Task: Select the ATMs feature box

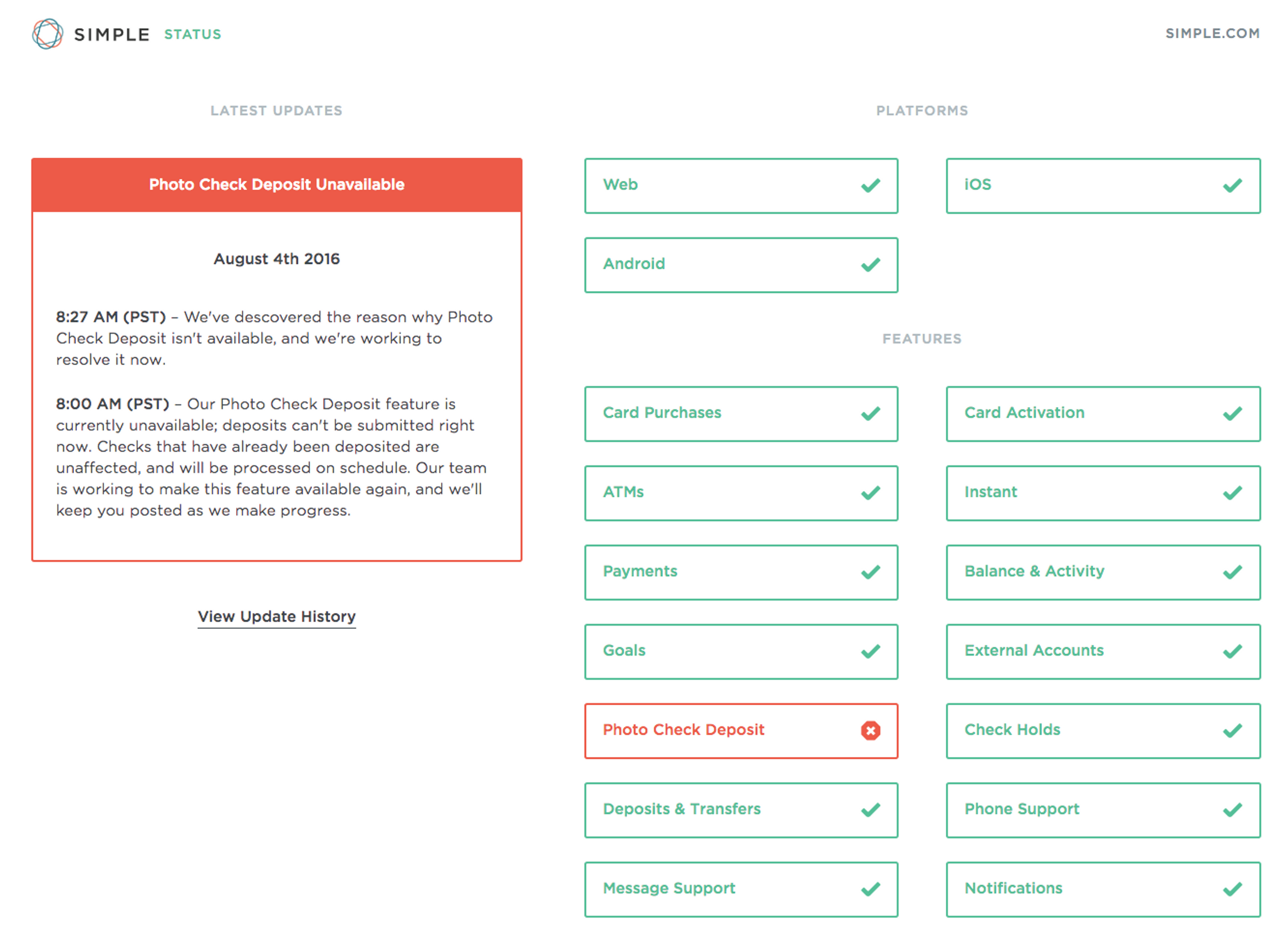Action: click(740, 493)
